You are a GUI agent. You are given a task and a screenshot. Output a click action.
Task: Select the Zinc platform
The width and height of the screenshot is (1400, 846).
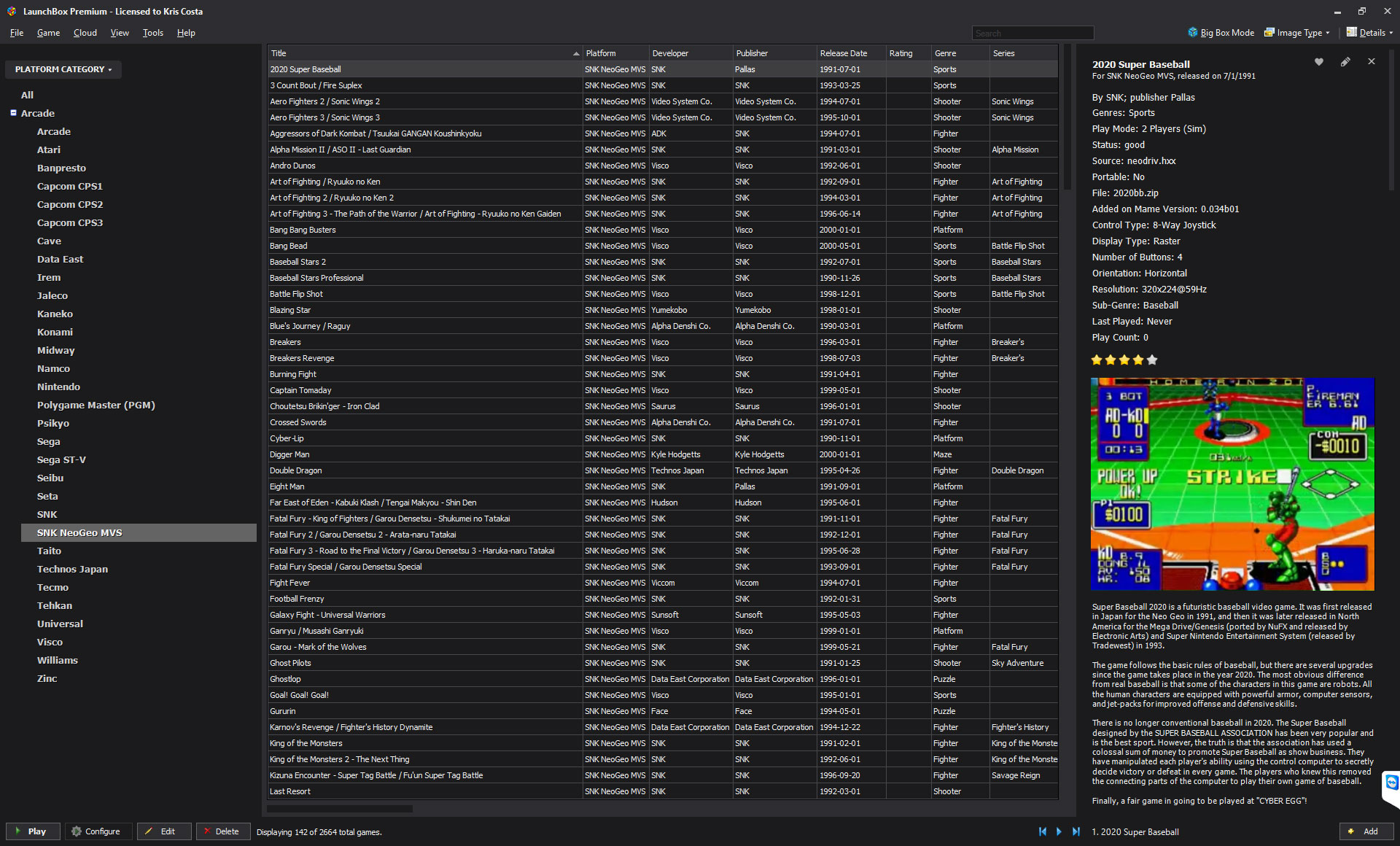click(x=47, y=678)
